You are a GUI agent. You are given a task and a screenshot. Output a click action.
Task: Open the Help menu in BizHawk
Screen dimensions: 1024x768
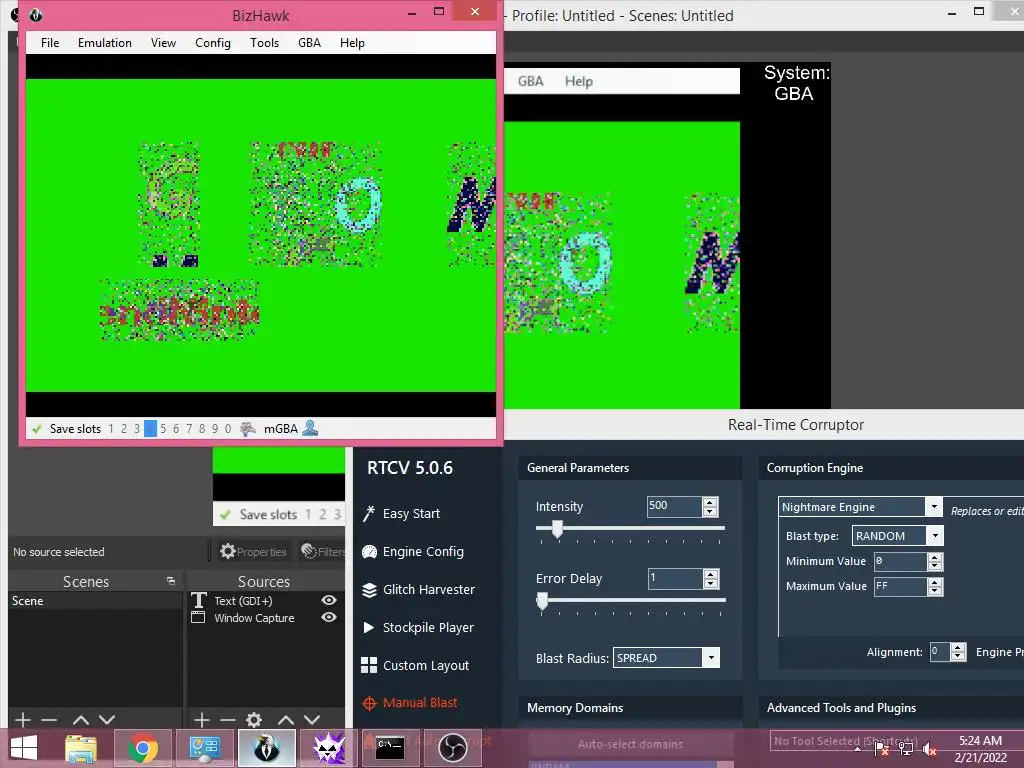click(x=352, y=43)
